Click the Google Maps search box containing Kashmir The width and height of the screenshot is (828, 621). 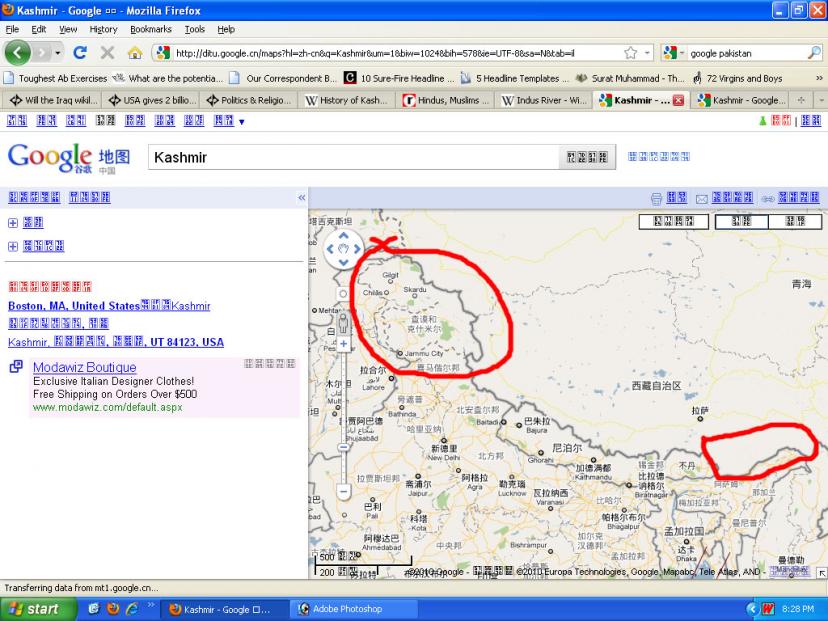click(x=353, y=157)
